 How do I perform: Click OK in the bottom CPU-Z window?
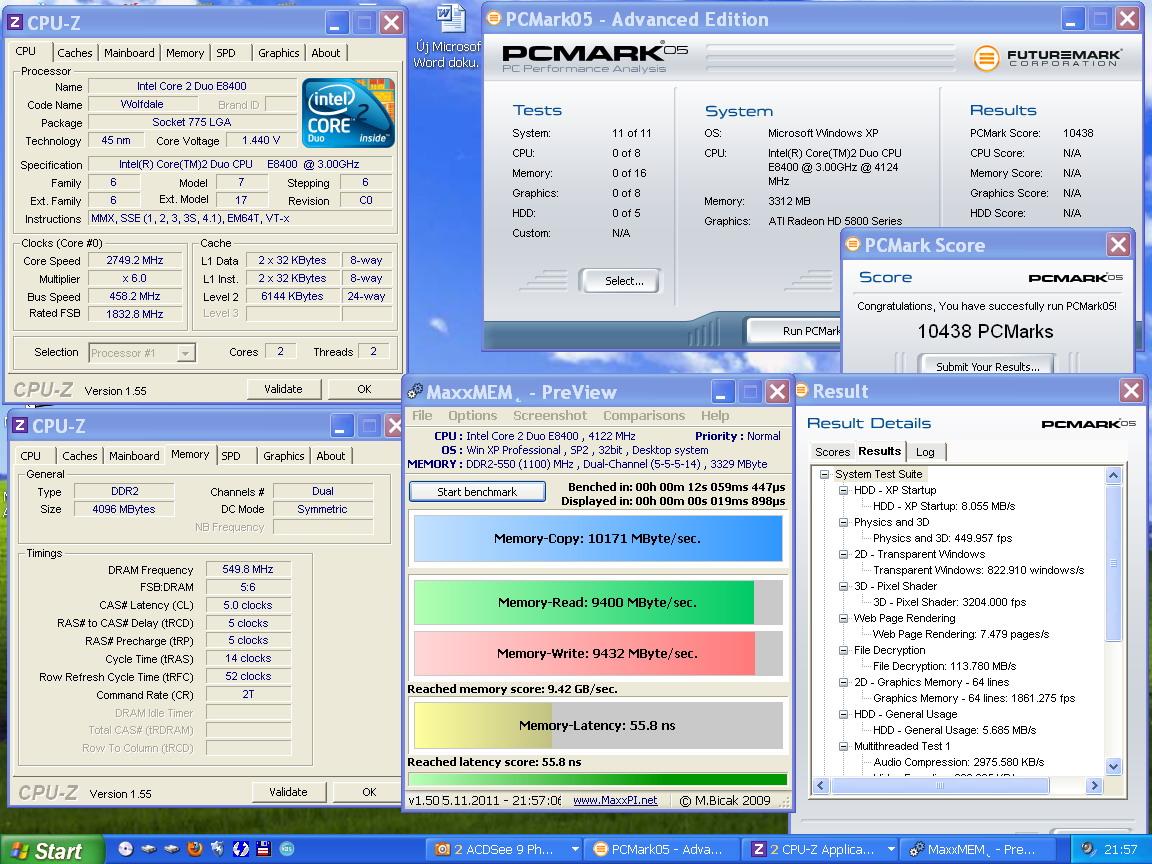click(369, 792)
